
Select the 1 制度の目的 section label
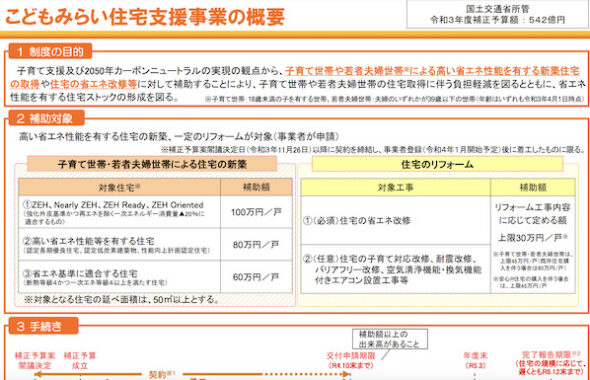coord(50,51)
